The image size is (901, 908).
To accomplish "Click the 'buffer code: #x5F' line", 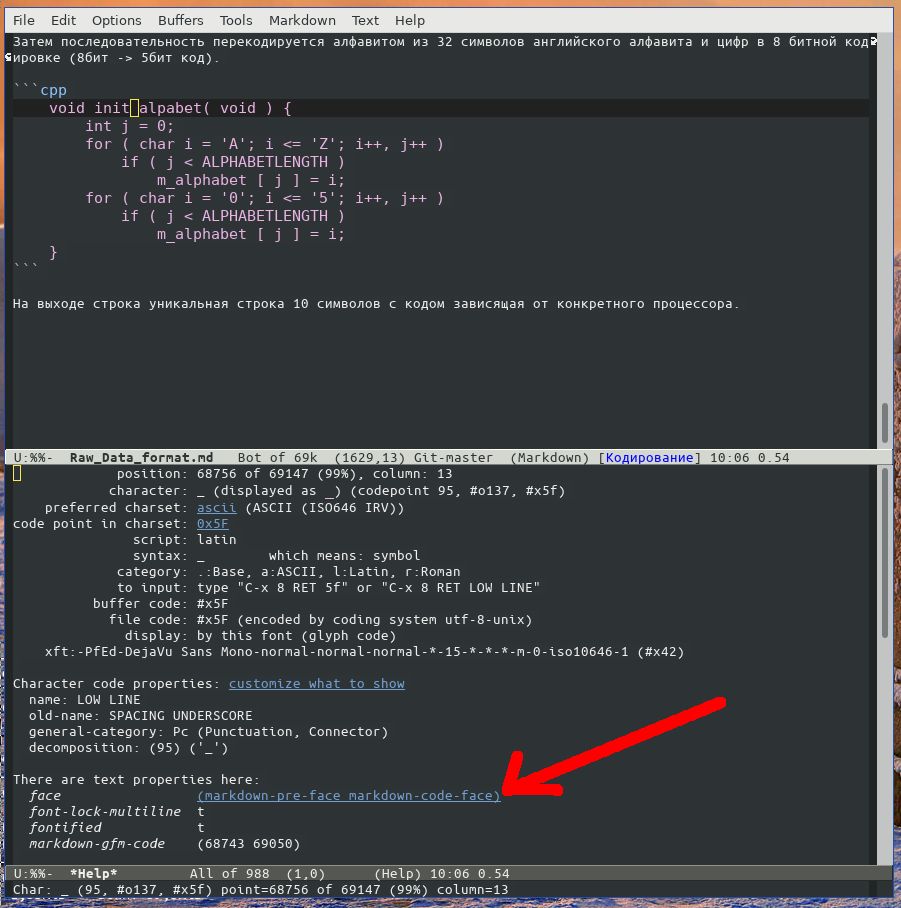I will pos(160,603).
